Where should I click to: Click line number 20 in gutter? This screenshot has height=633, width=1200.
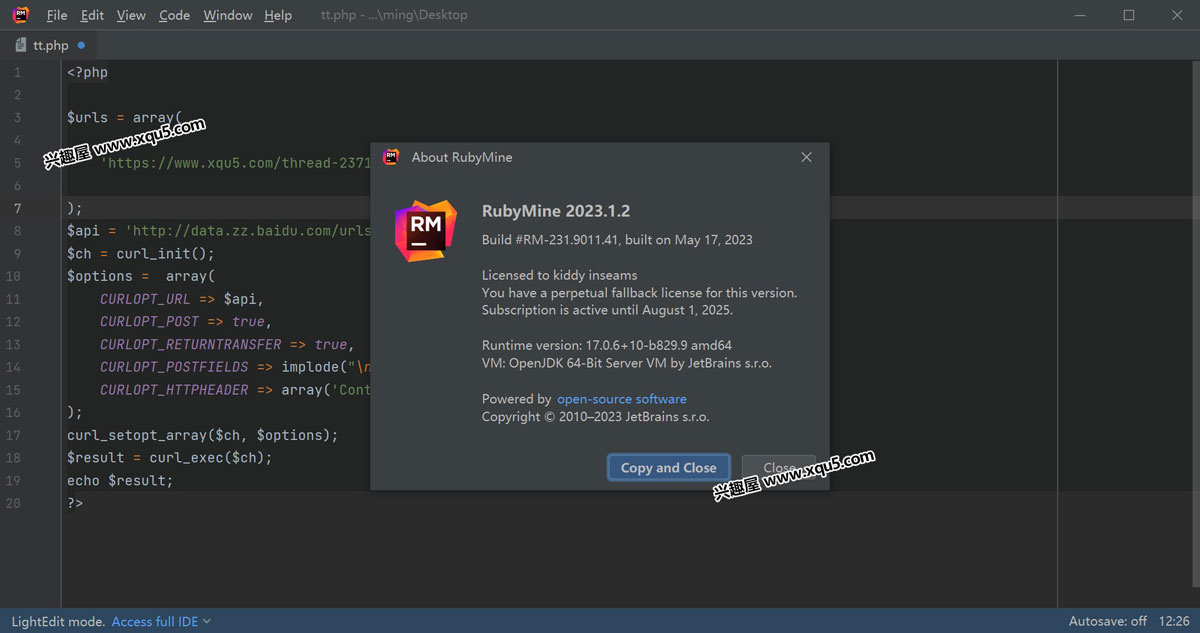(x=13, y=503)
